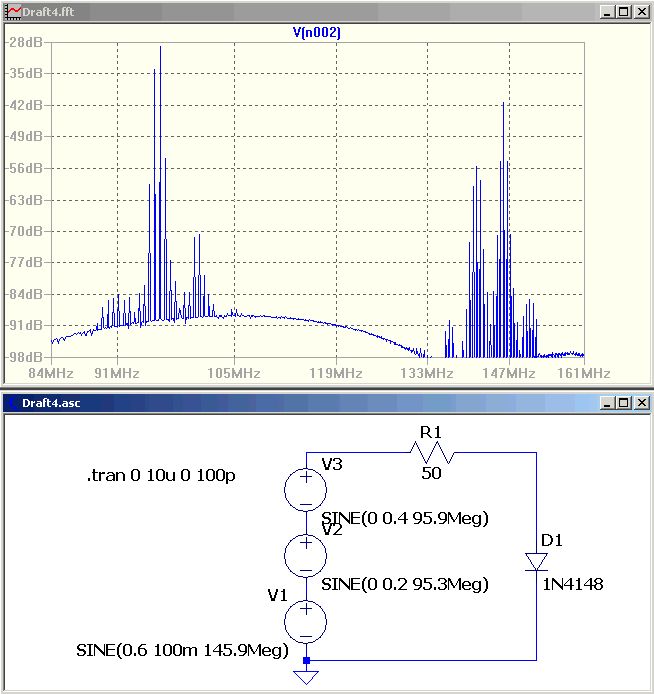Click the V(n002) trace label

[x=317, y=32]
